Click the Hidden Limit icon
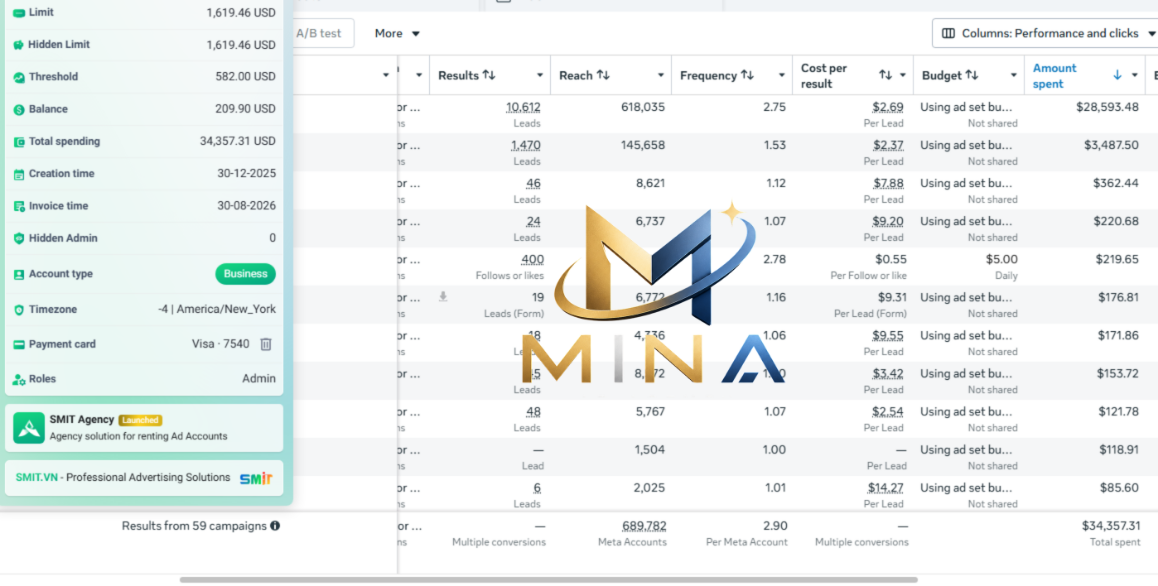Screen dimensions: 1158x586 tap(19, 44)
